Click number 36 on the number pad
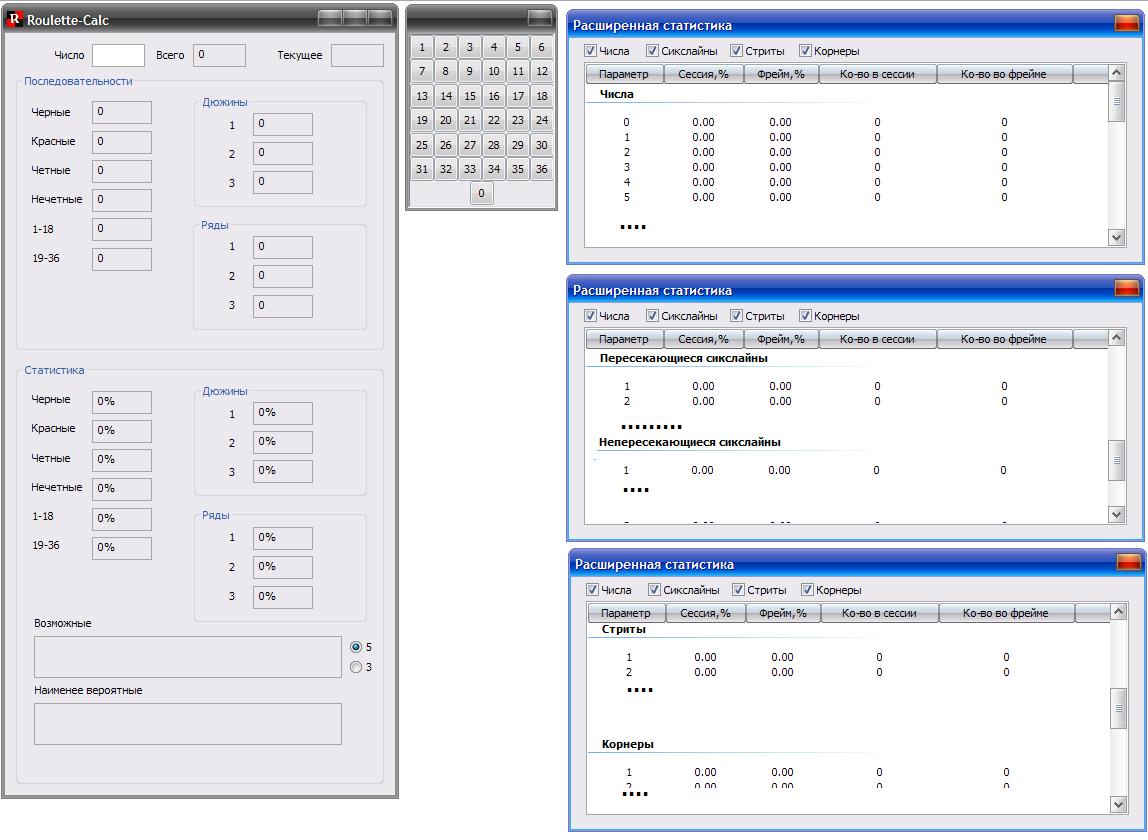1148x840 pixels. 542,169
